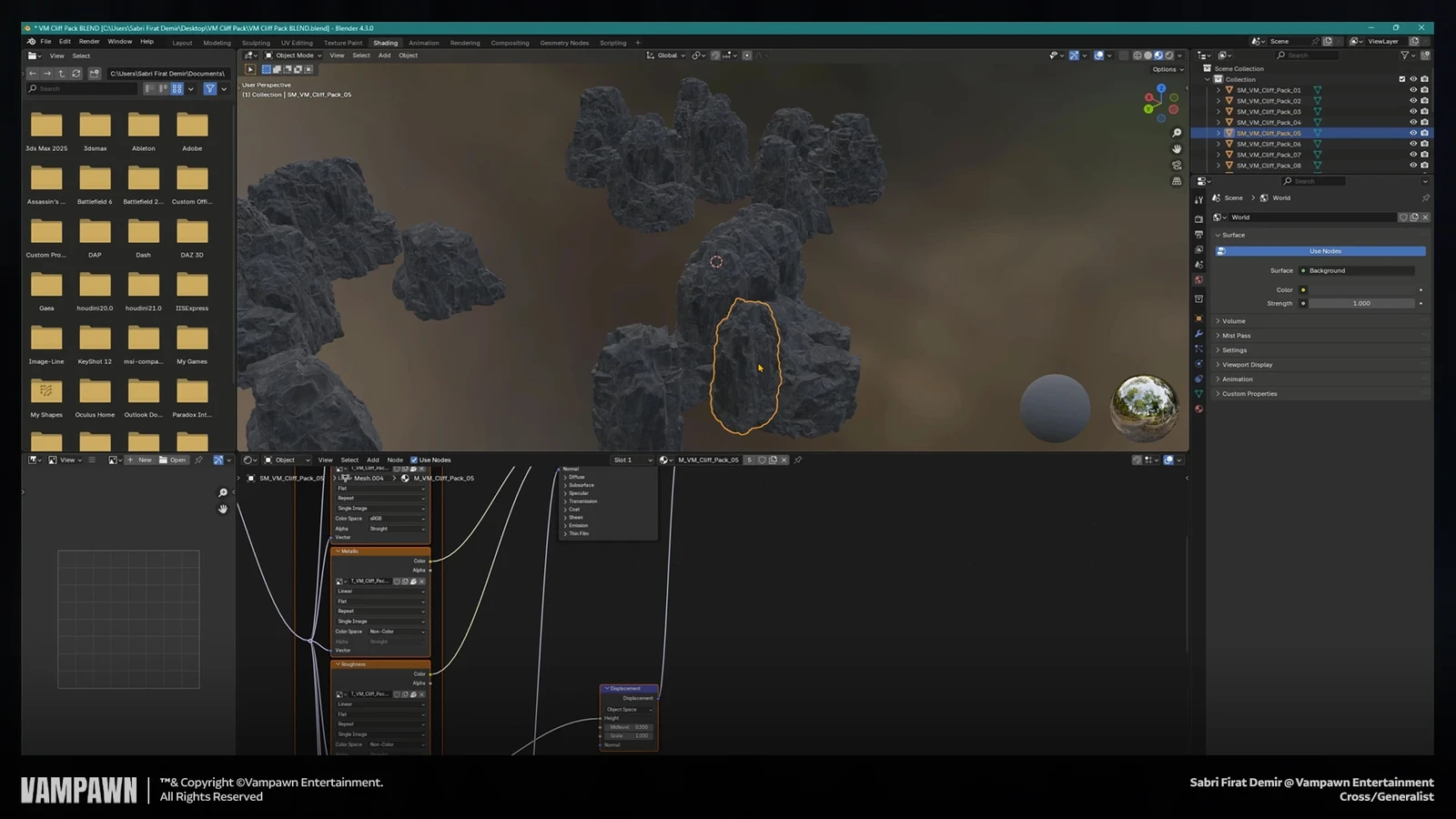The height and width of the screenshot is (819, 1456).
Task: Expand SM_VM_Cliff_Pack_01 in the outliner tree
Action: tap(1218, 90)
